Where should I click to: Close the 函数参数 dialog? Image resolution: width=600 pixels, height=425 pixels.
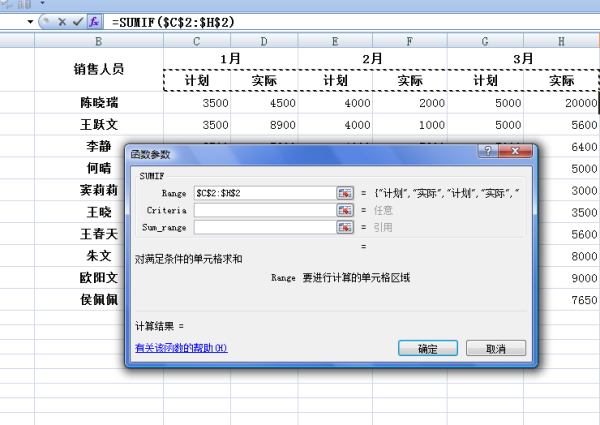515,153
